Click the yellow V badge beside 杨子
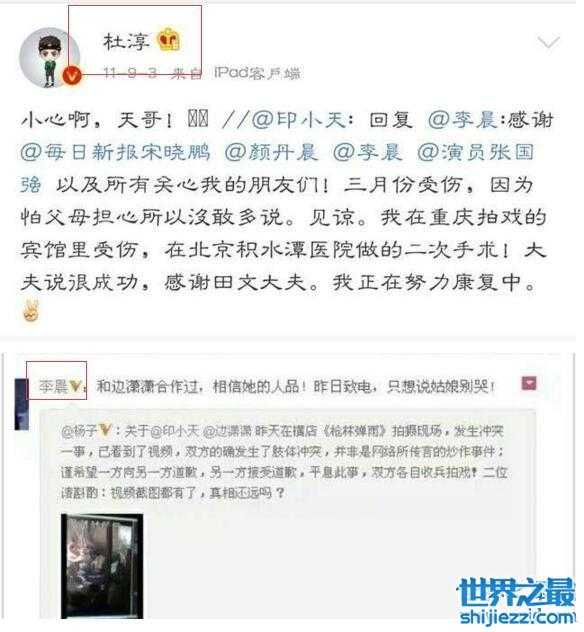Viewport: 584px width, 632px height. point(104,430)
